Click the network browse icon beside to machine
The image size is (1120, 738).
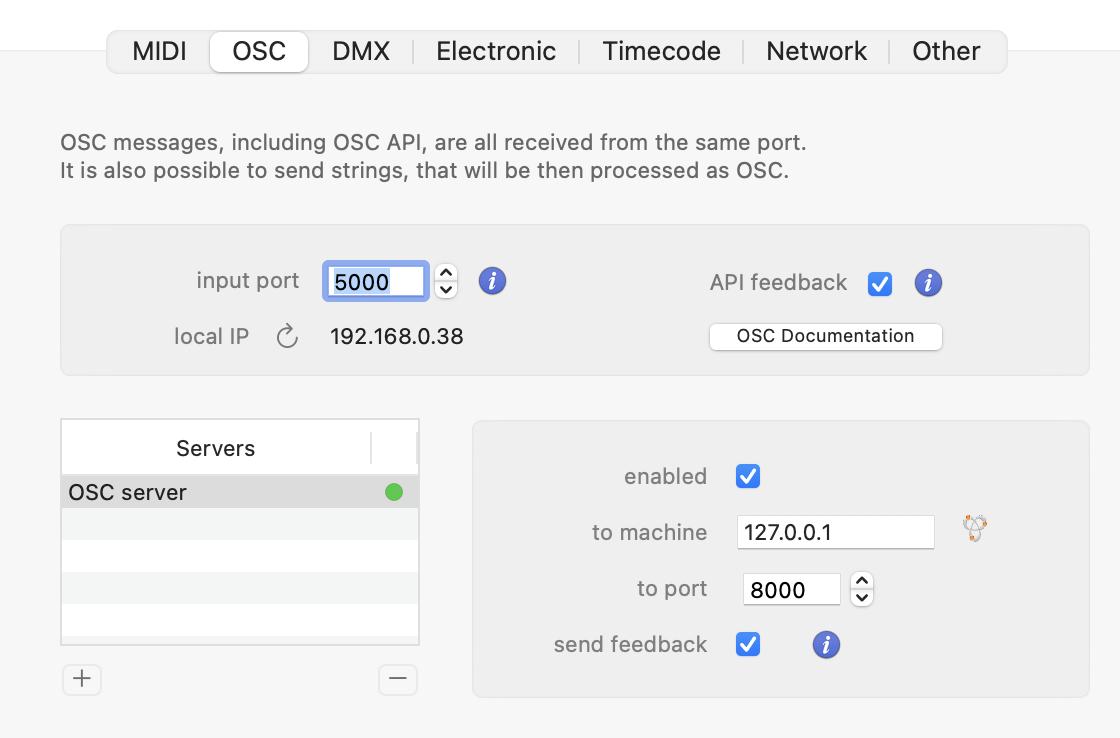point(975,528)
